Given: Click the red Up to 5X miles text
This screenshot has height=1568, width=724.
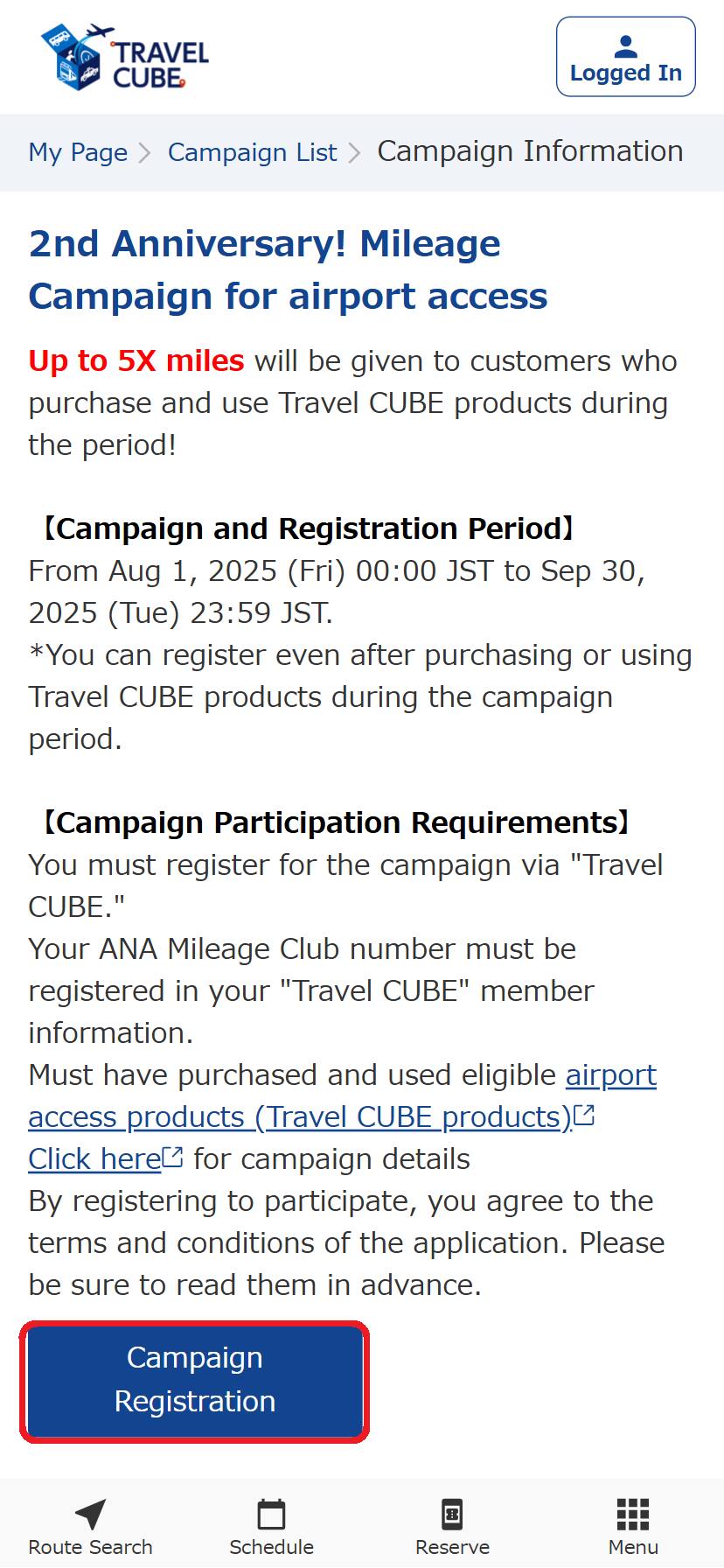Looking at the screenshot, I should (x=136, y=360).
